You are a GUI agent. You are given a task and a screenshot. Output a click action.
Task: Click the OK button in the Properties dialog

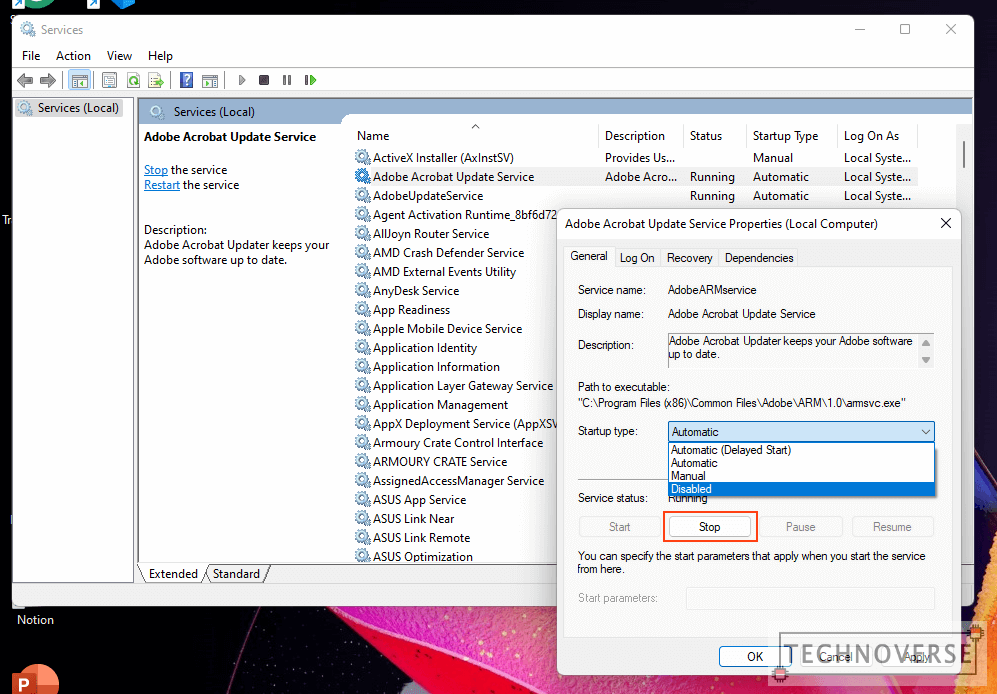coord(755,656)
